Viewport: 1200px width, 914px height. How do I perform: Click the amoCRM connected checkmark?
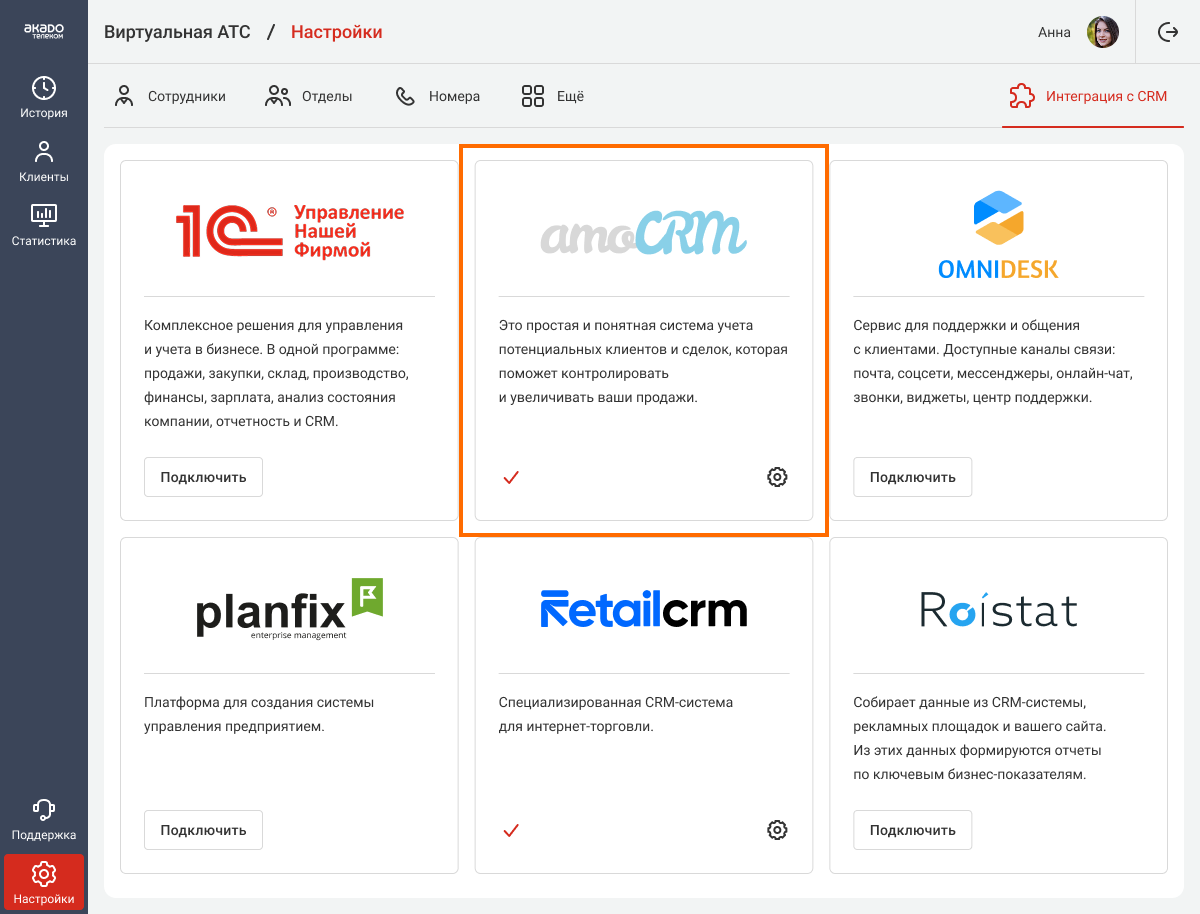tap(511, 477)
